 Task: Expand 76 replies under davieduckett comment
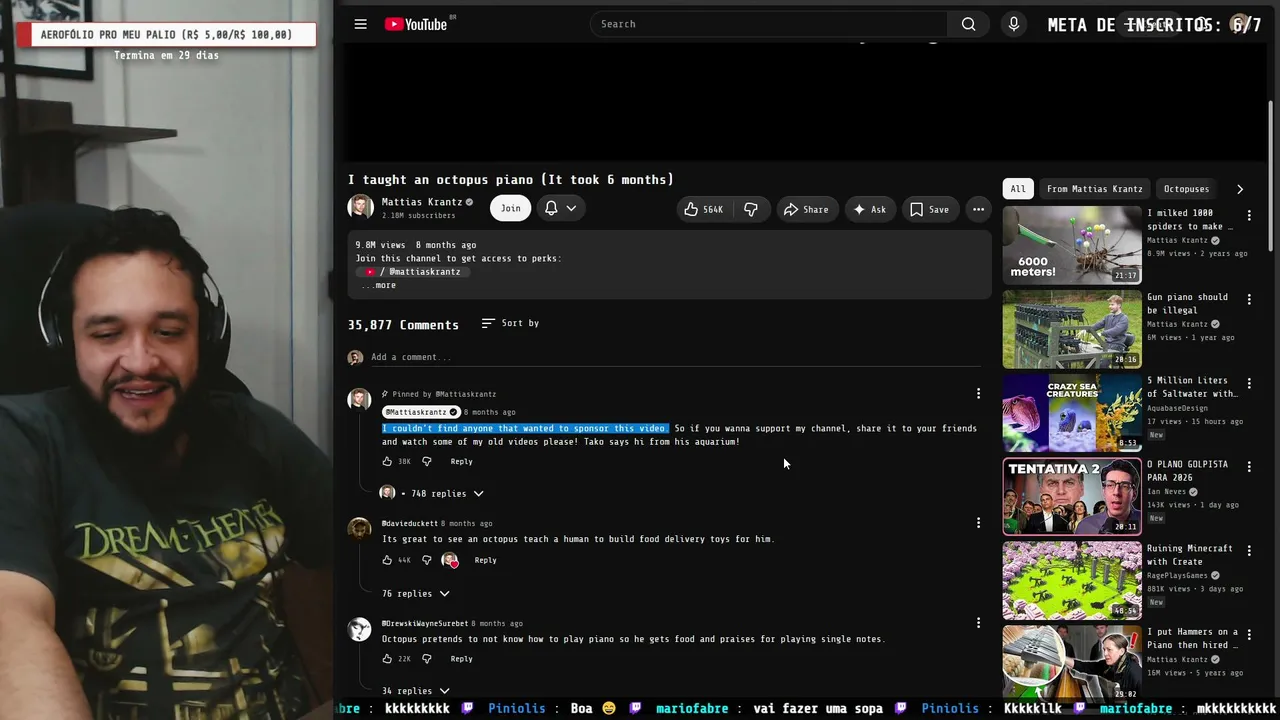click(416, 594)
